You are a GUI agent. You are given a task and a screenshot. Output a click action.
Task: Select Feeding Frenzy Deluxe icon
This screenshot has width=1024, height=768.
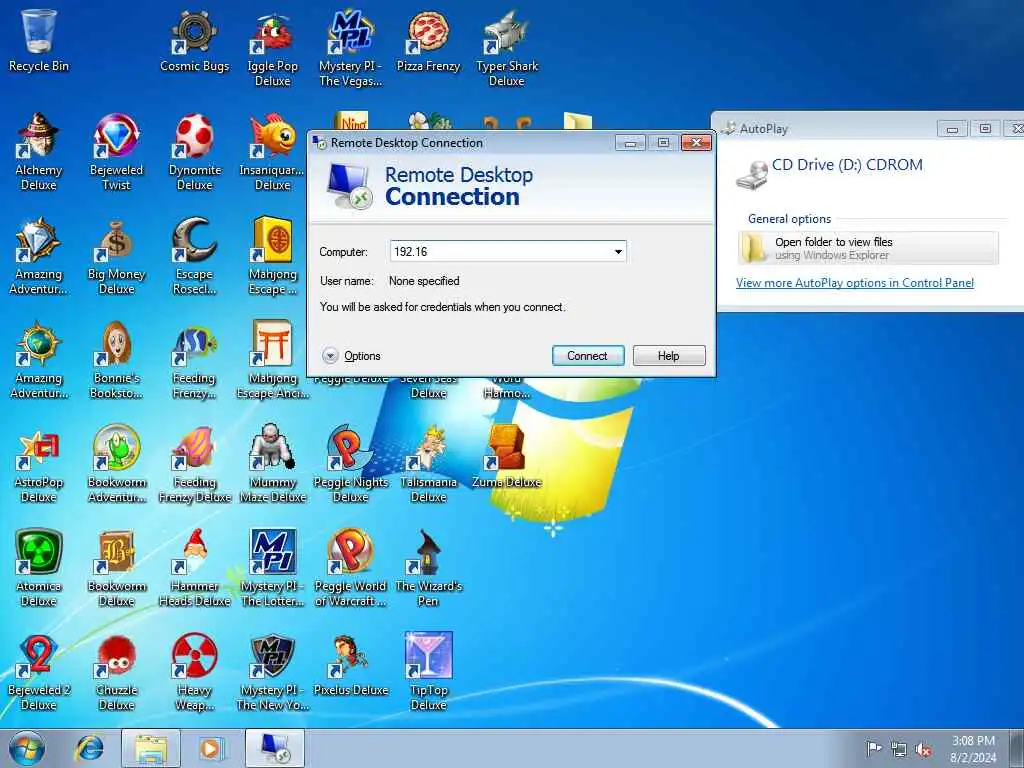tap(194, 465)
